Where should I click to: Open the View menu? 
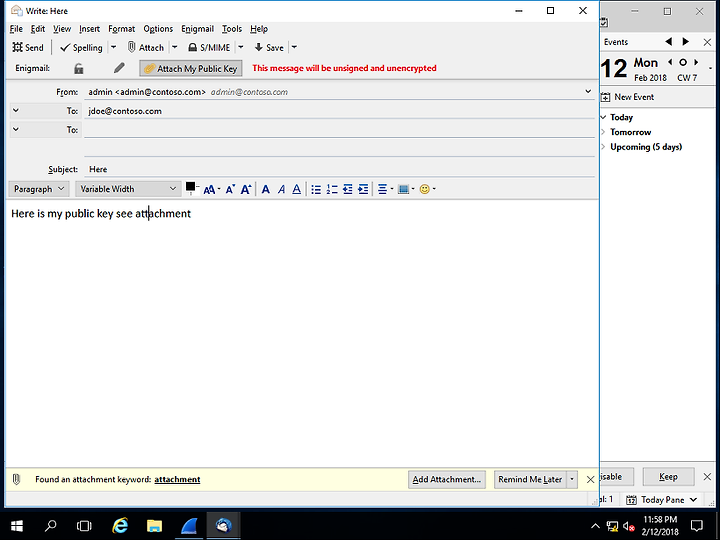click(x=62, y=29)
